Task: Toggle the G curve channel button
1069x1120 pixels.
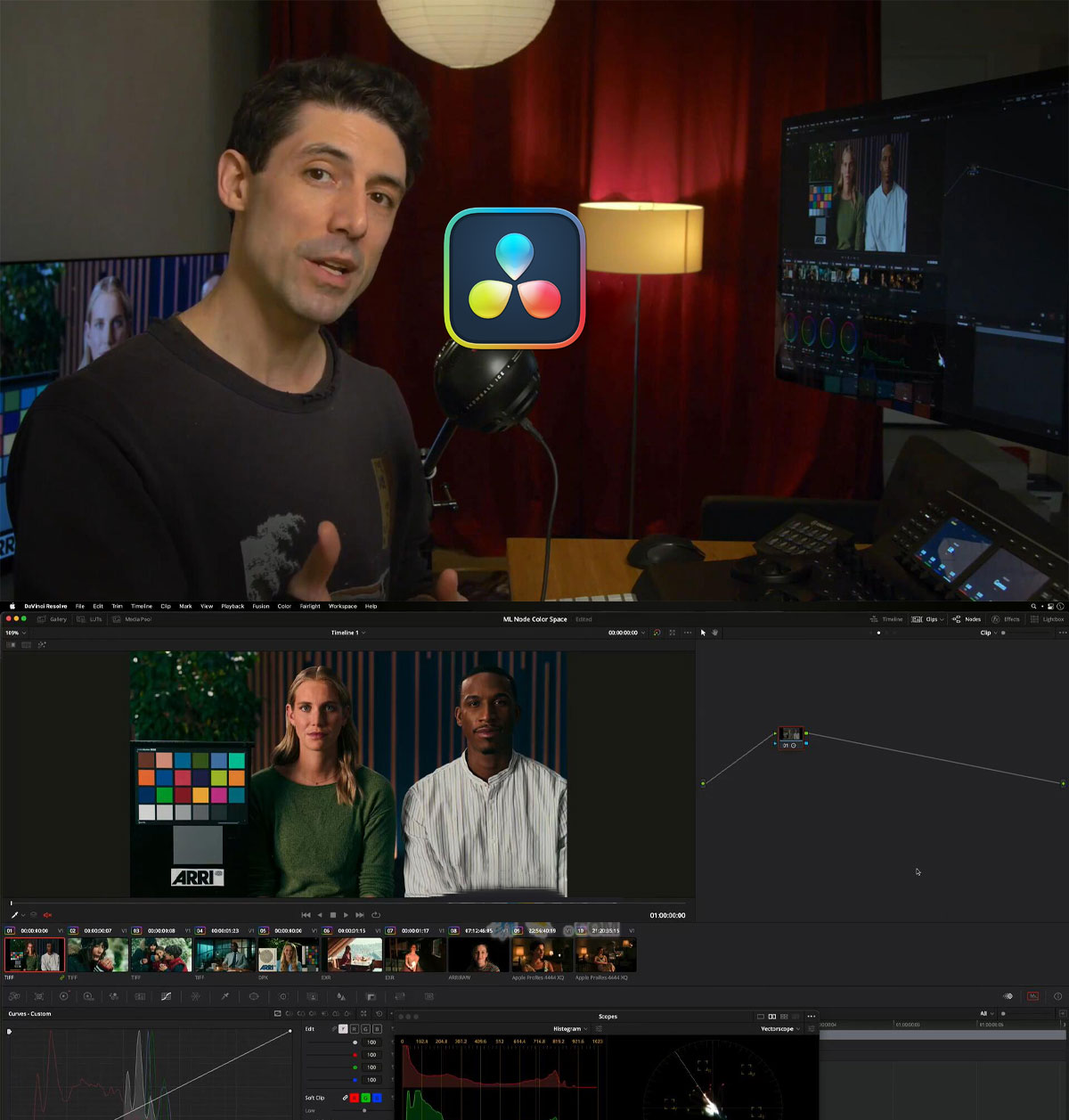Action: tap(365, 1029)
